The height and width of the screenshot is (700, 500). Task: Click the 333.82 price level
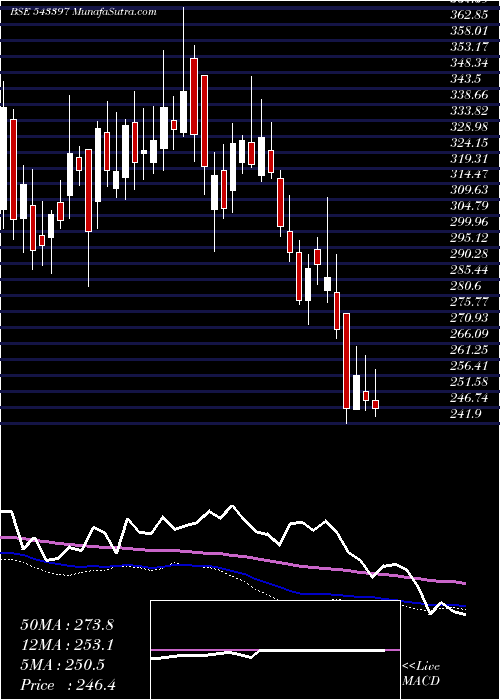[x=468, y=111]
